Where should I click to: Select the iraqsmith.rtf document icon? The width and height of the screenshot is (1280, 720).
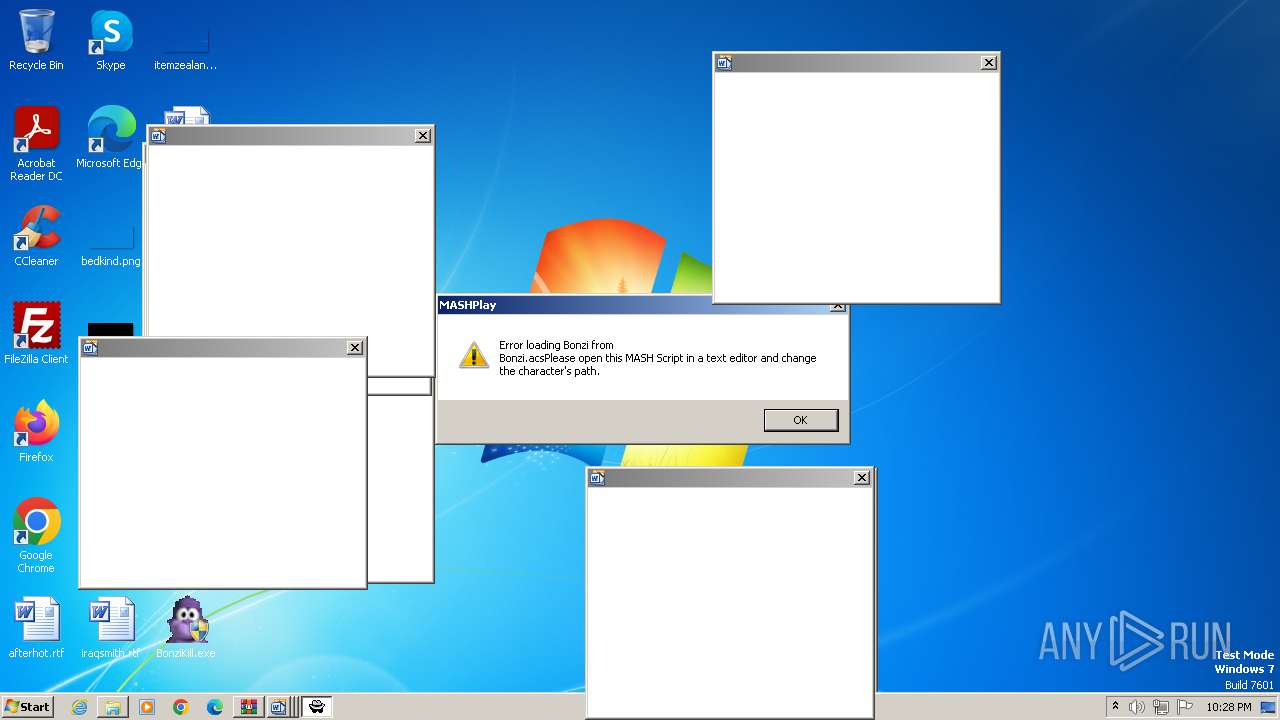(110, 628)
